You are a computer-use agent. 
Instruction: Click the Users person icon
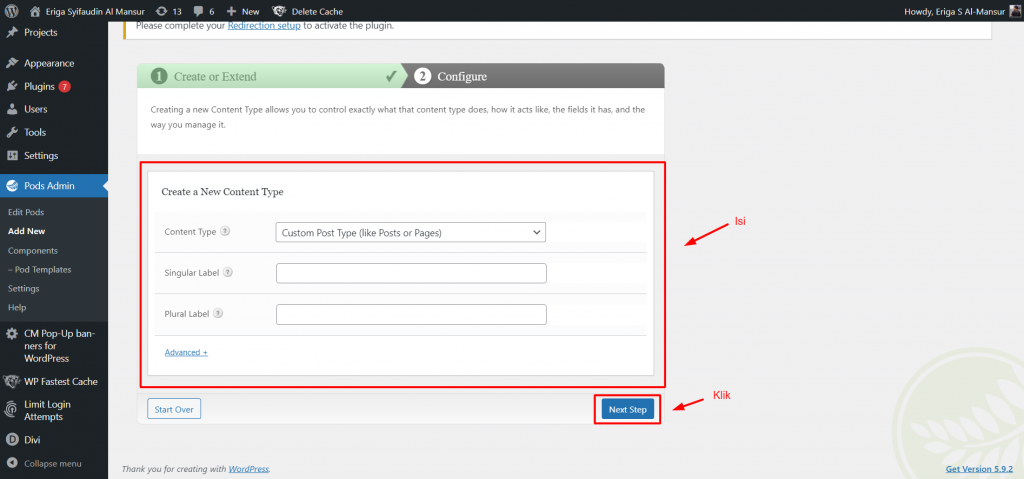pyautogui.click(x=12, y=109)
